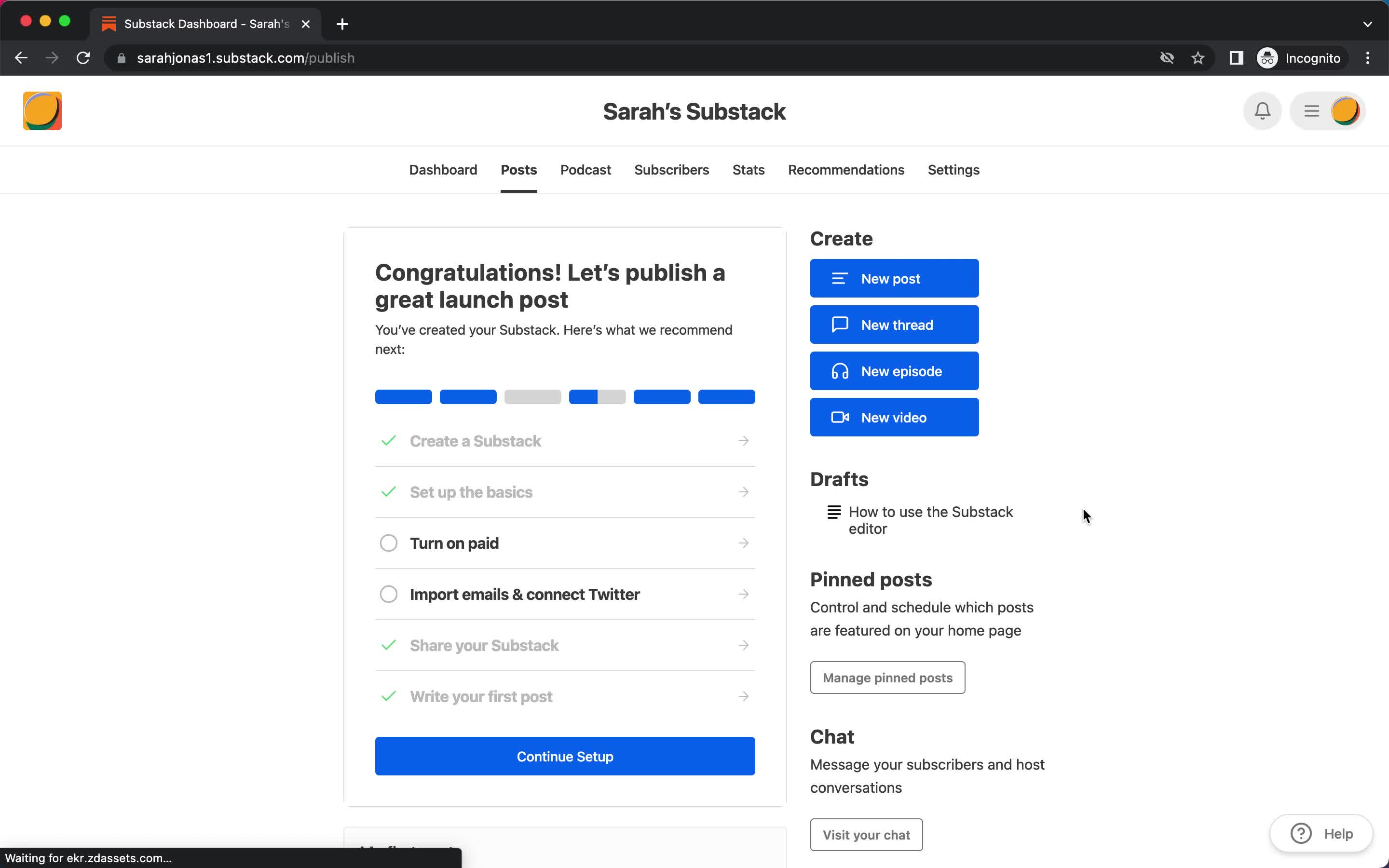The image size is (1389, 868).
Task: Click Continue Setup button
Action: click(x=565, y=756)
